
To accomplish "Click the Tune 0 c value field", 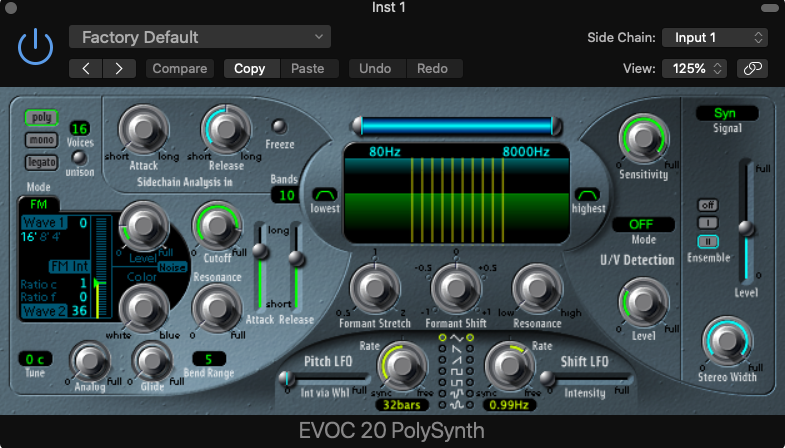I will click(35, 359).
